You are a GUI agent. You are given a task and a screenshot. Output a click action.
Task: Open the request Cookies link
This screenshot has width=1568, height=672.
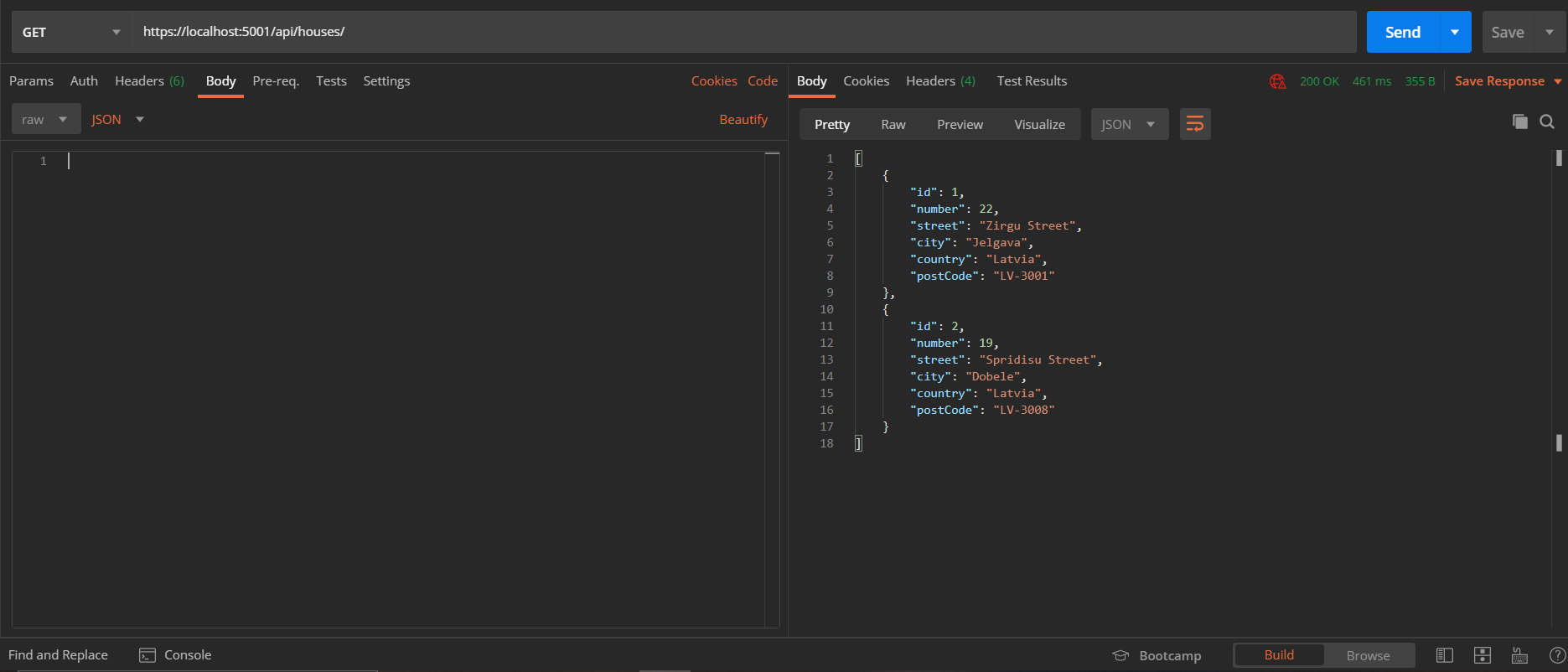pos(714,81)
